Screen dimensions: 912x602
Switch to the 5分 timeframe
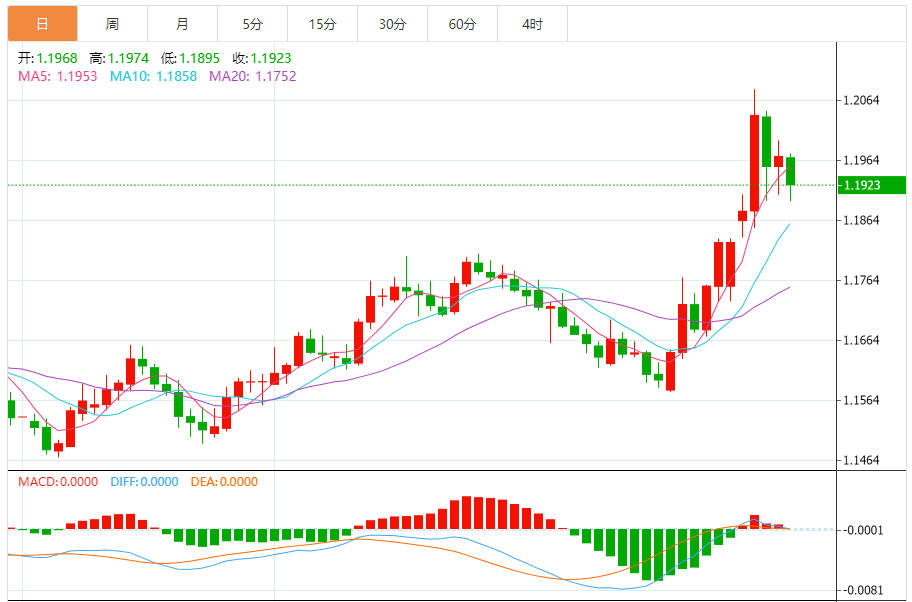[x=252, y=24]
